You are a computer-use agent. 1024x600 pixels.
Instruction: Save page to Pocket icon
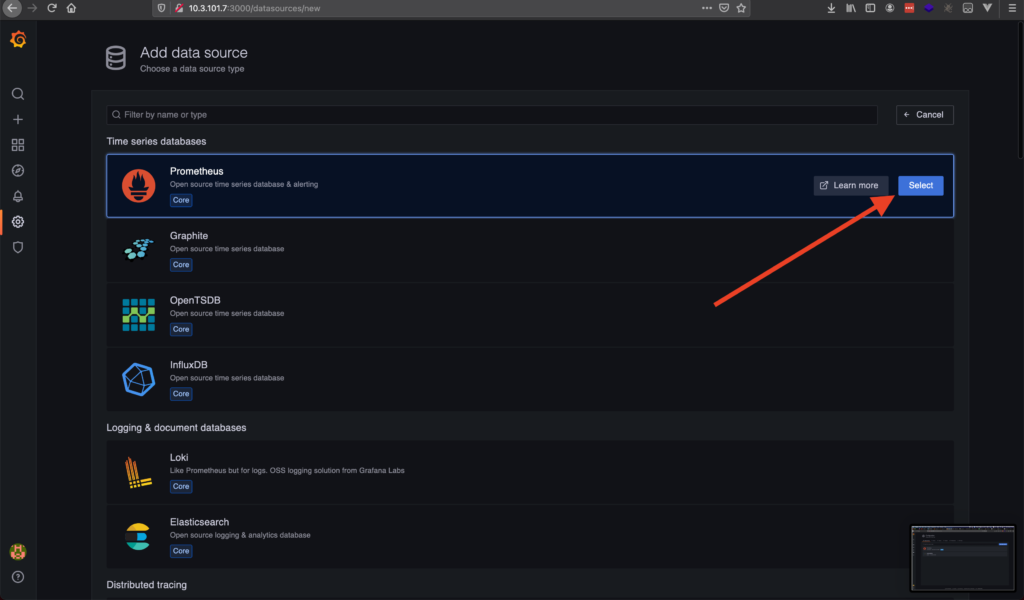pos(724,8)
